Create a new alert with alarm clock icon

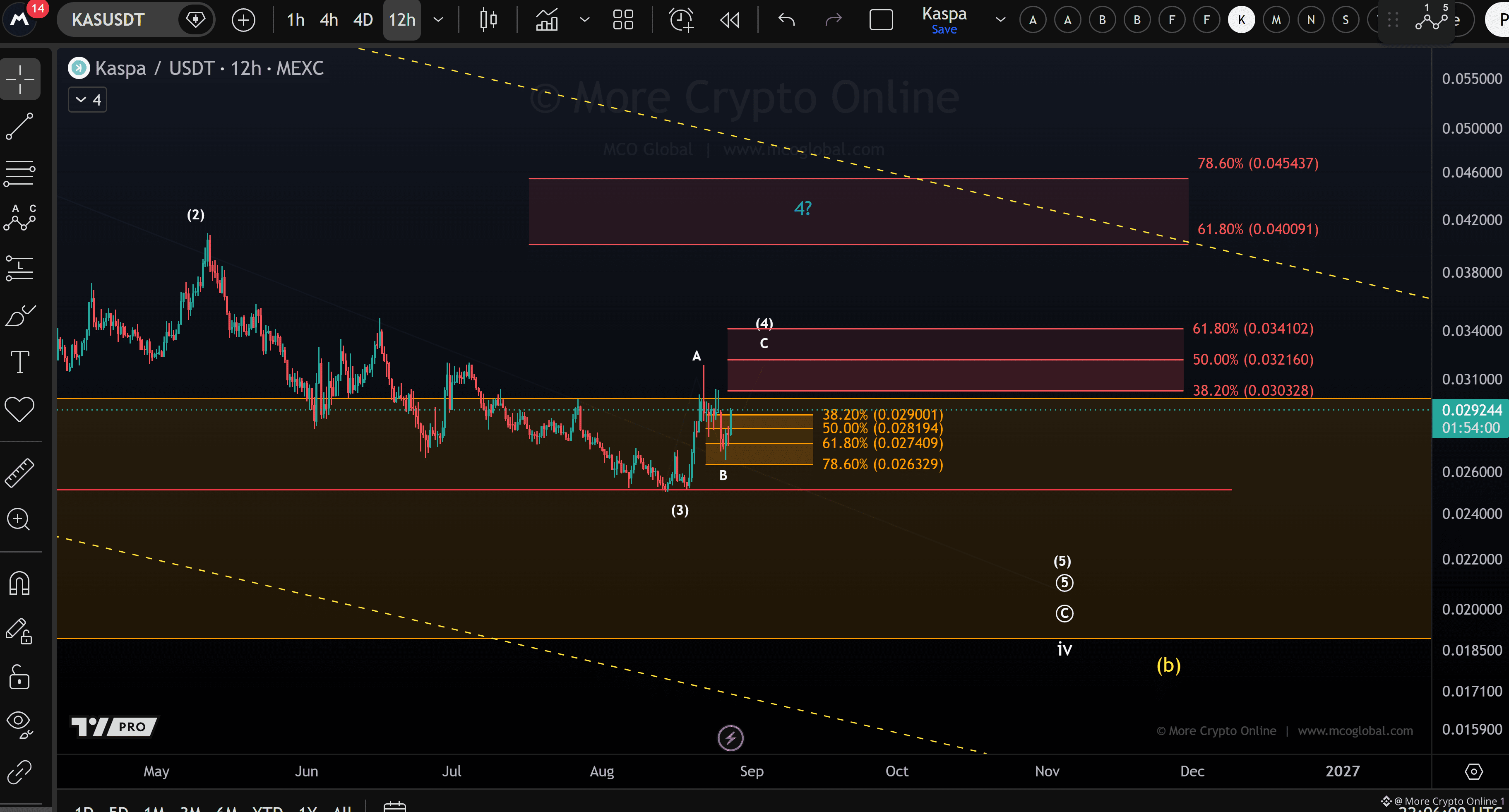click(x=681, y=20)
